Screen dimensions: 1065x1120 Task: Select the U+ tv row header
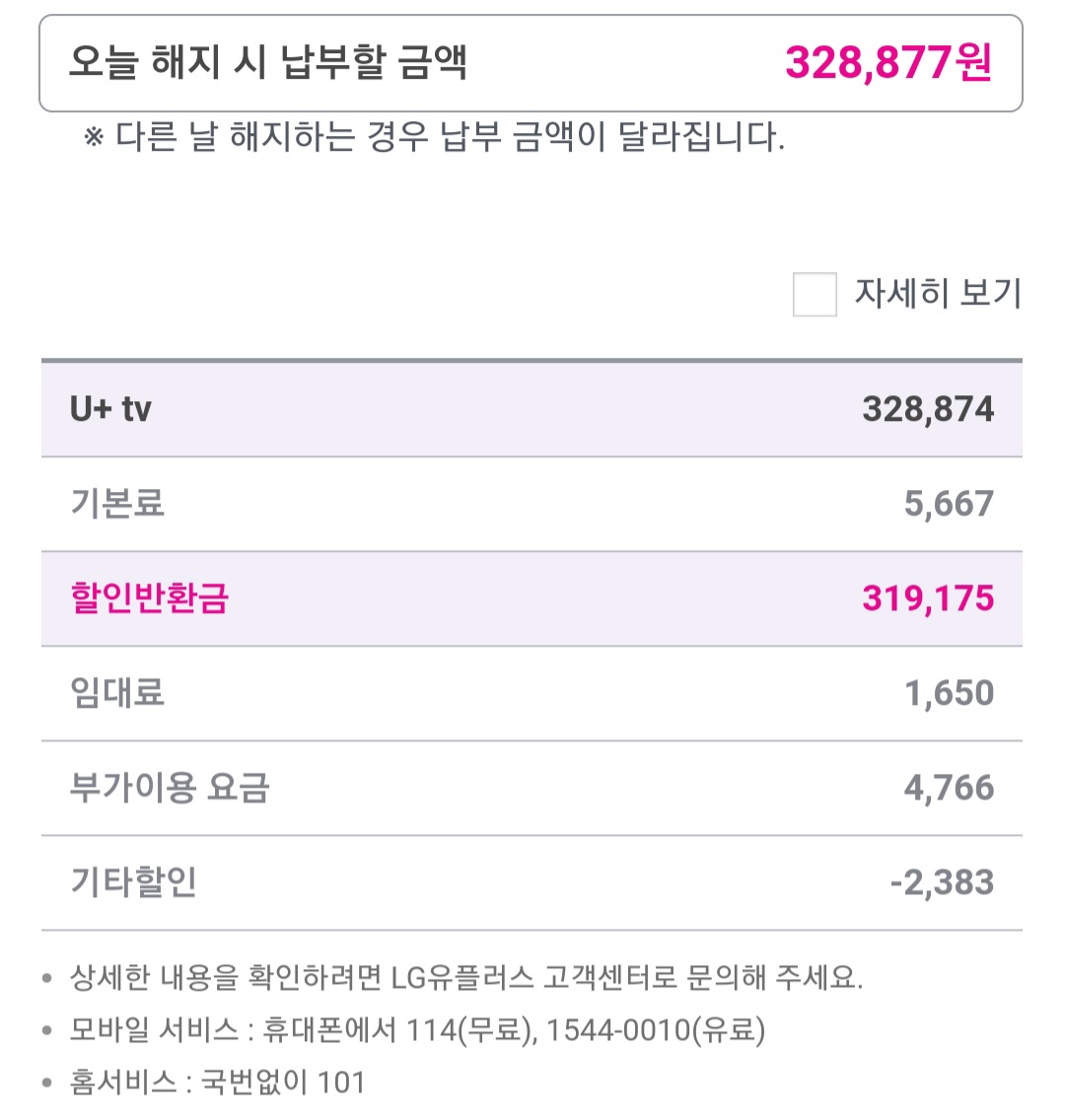(110, 409)
